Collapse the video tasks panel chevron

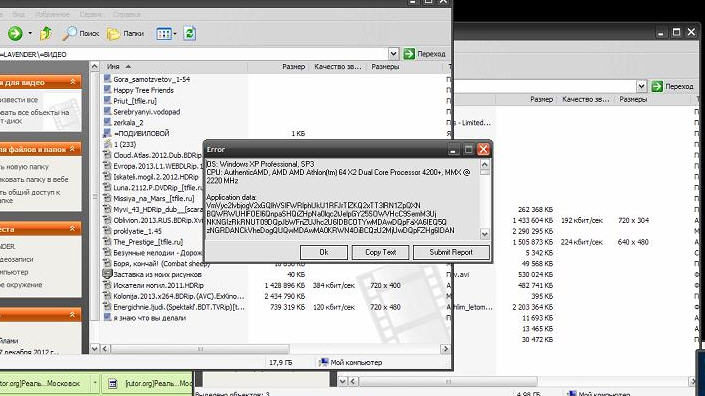[72, 82]
